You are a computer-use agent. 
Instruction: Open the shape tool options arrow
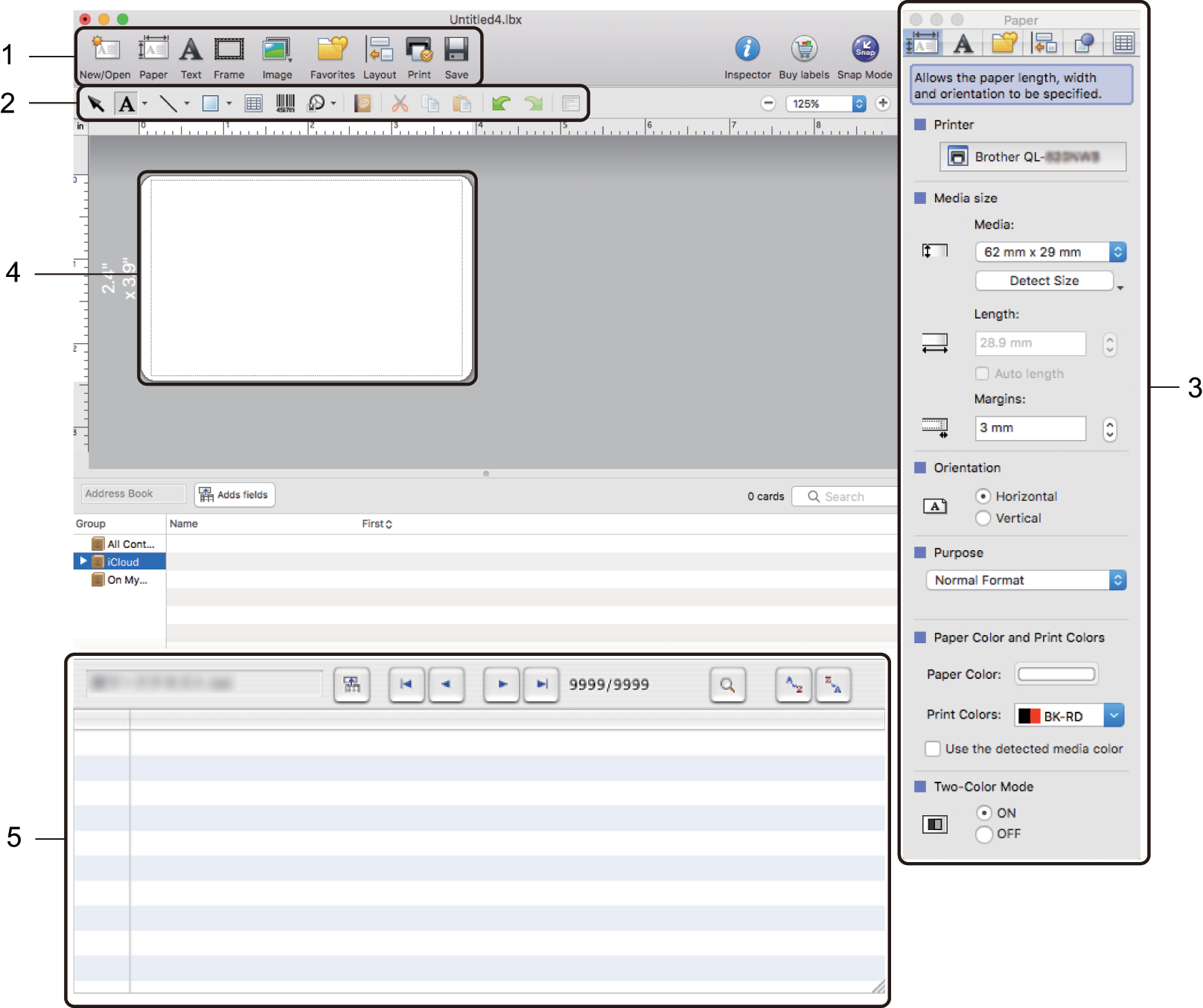(229, 103)
